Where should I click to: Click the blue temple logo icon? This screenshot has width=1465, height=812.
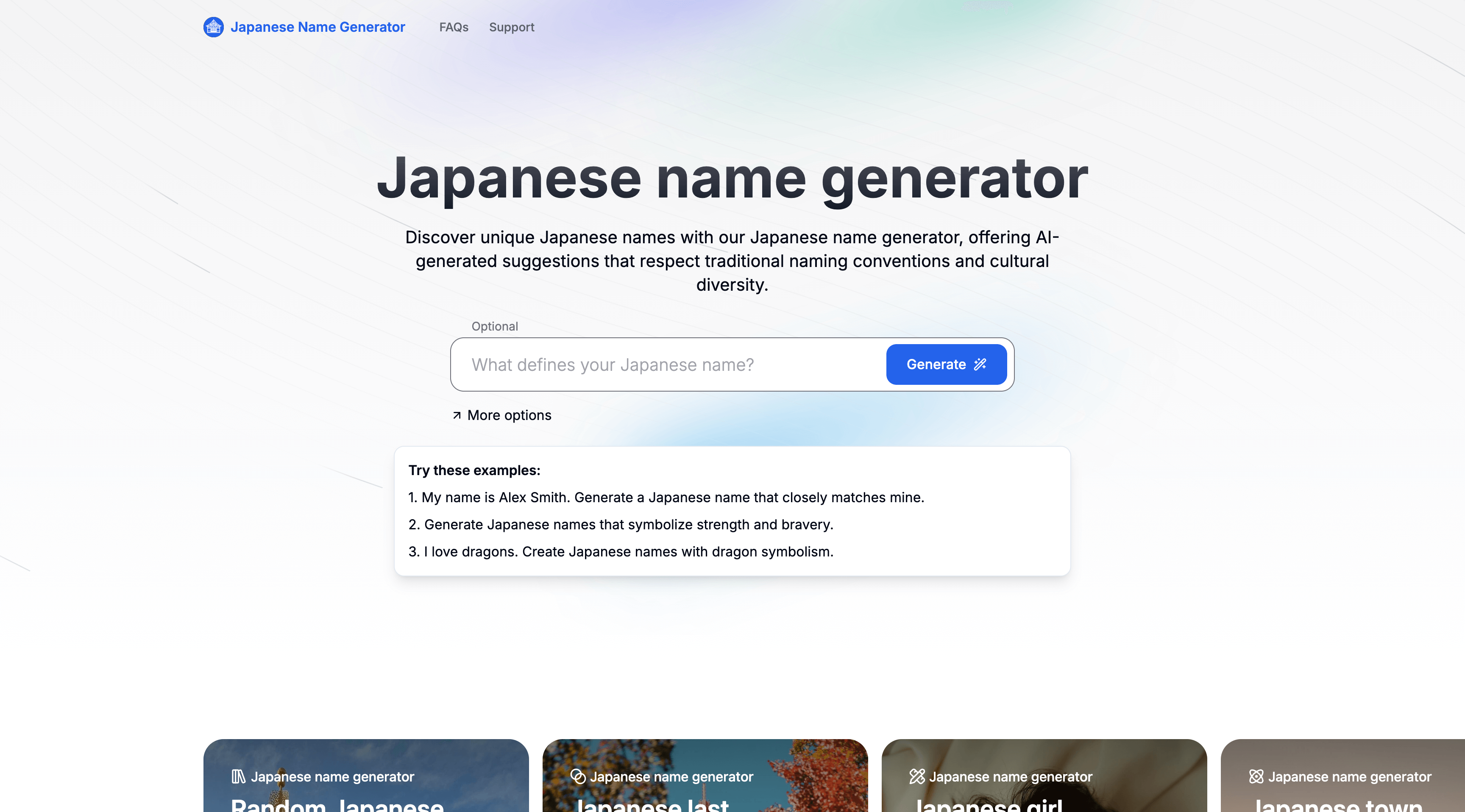coord(213,27)
